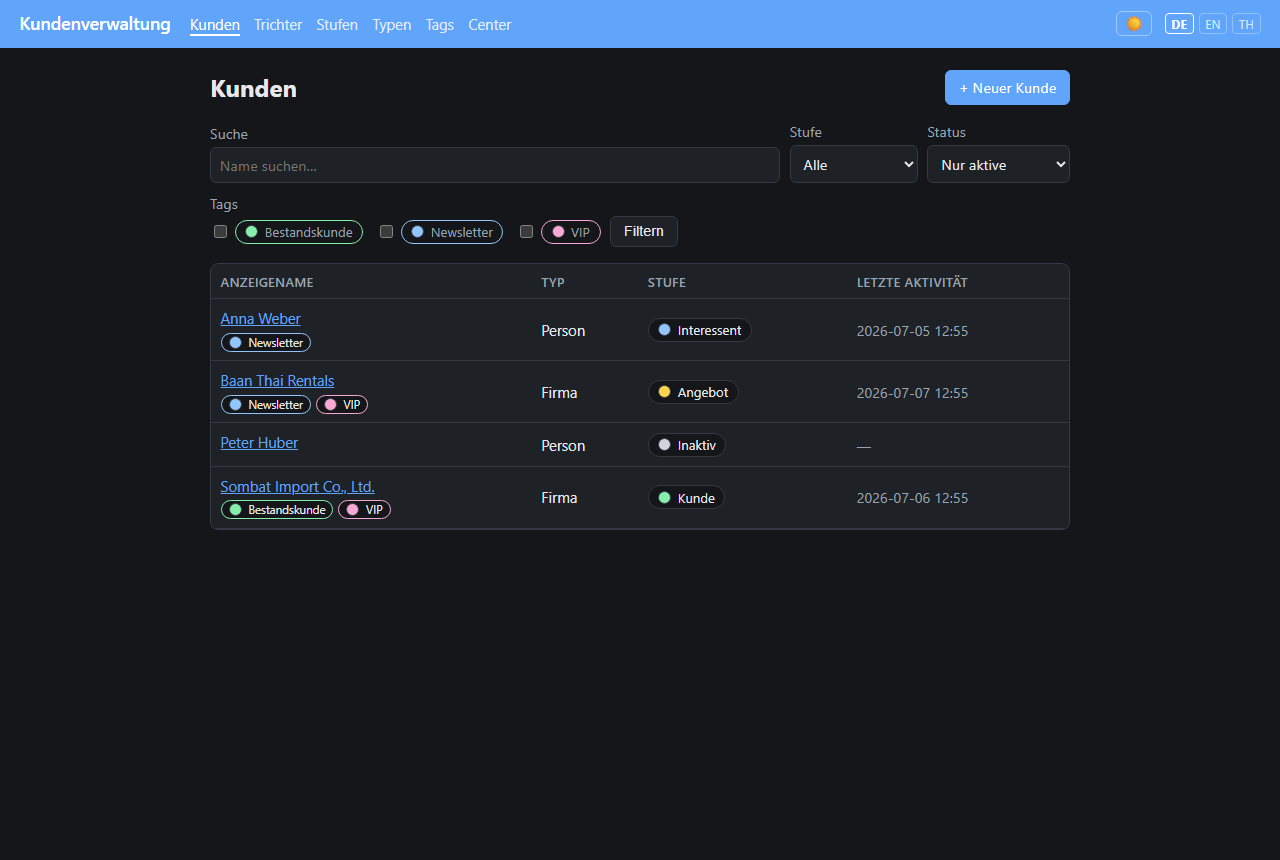1280x860 pixels.
Task: Open the Stufe dropdown
Action: [854, 165]
